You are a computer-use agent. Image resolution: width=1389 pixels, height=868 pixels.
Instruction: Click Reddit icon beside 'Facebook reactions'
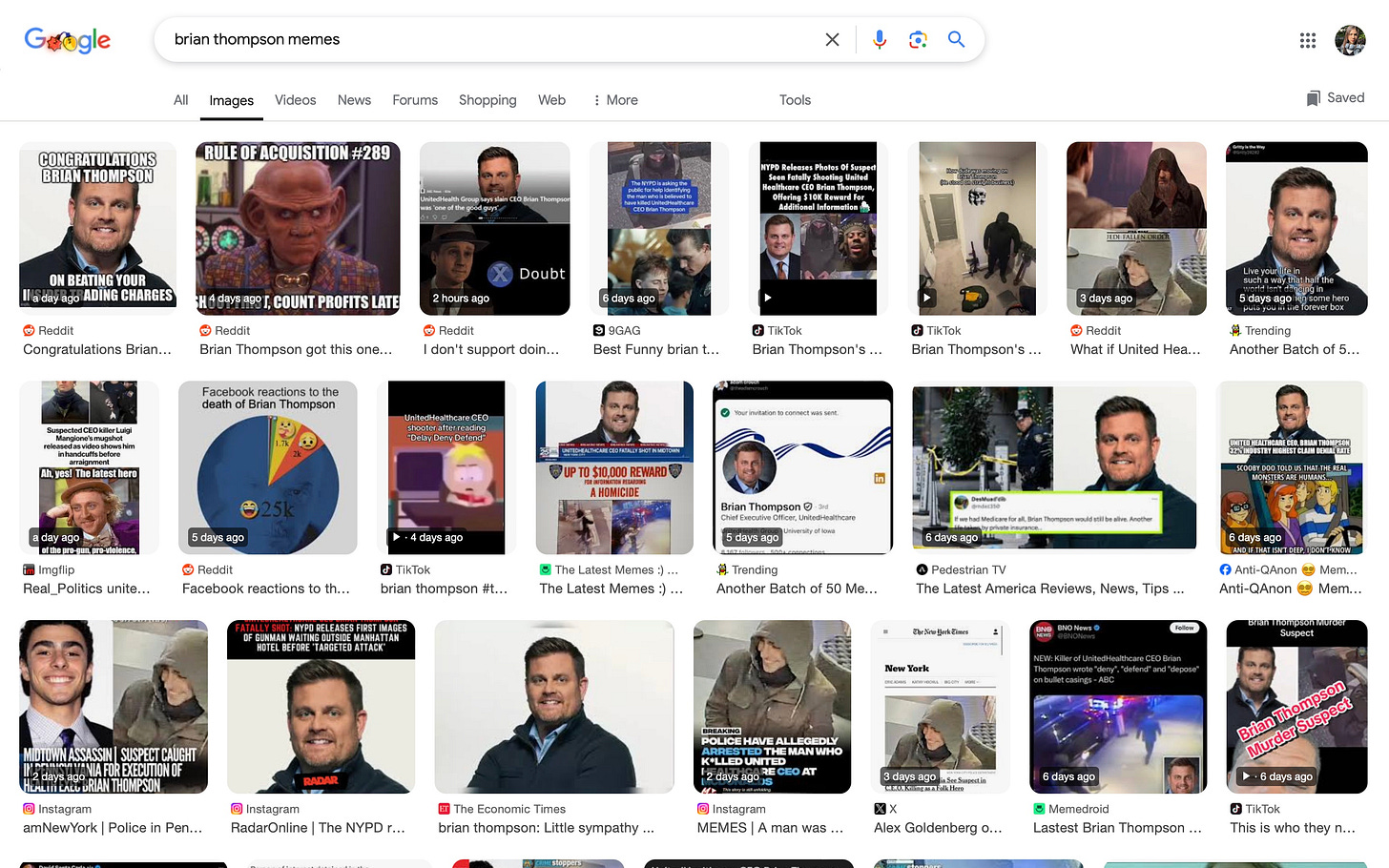188,569
